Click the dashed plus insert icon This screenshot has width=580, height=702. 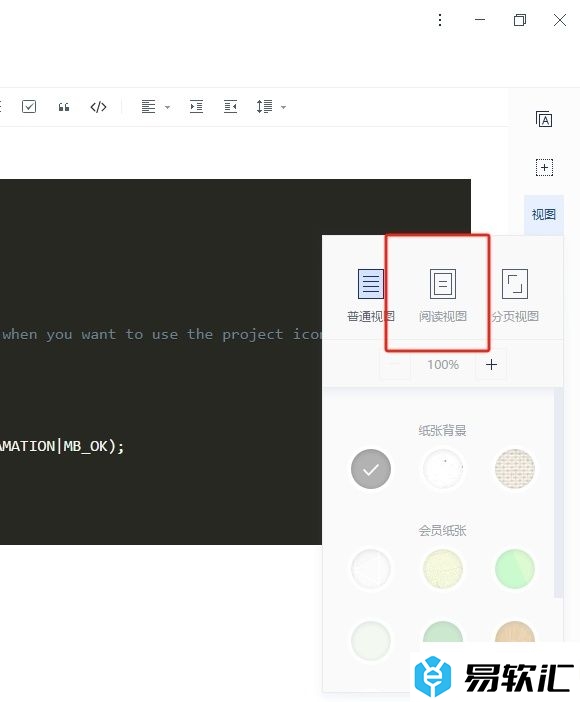tap(544, 167)
